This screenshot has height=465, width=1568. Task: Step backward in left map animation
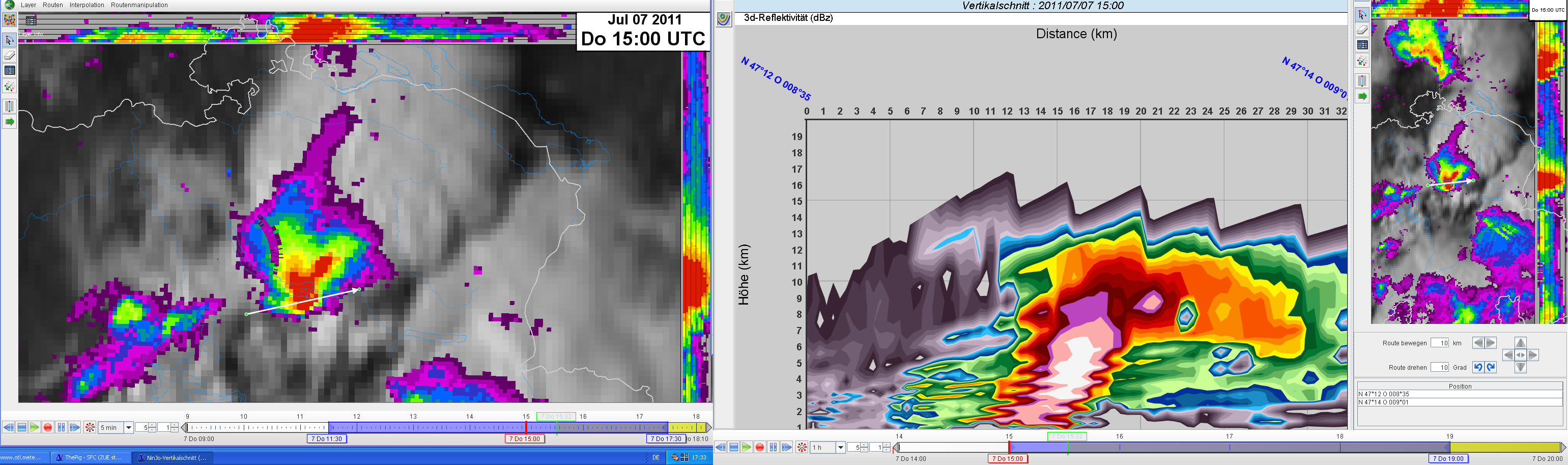tap(9, 427)
